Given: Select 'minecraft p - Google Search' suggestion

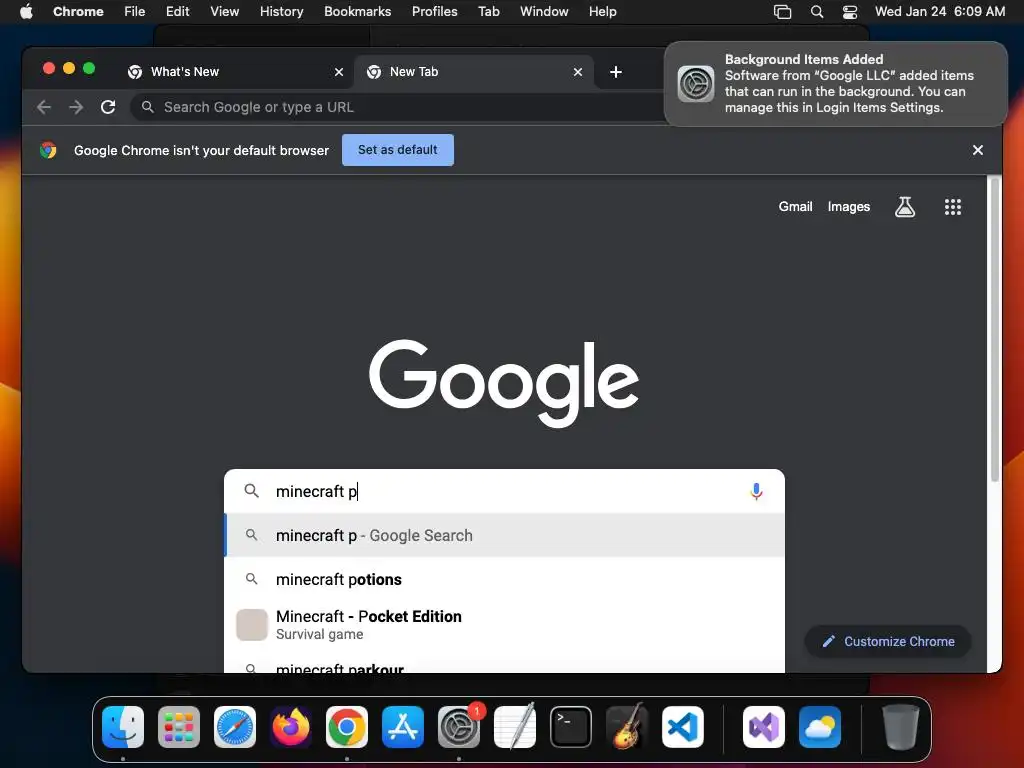Looking at the screenshot, I should coord(504,536).
